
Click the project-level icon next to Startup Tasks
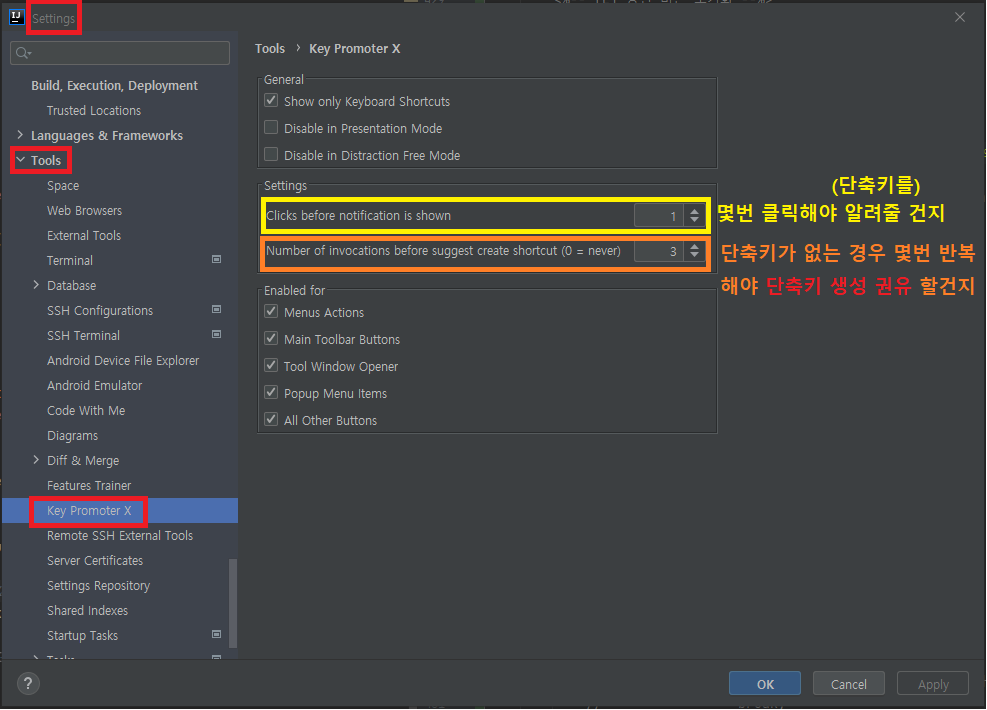(x=217, y=634)
